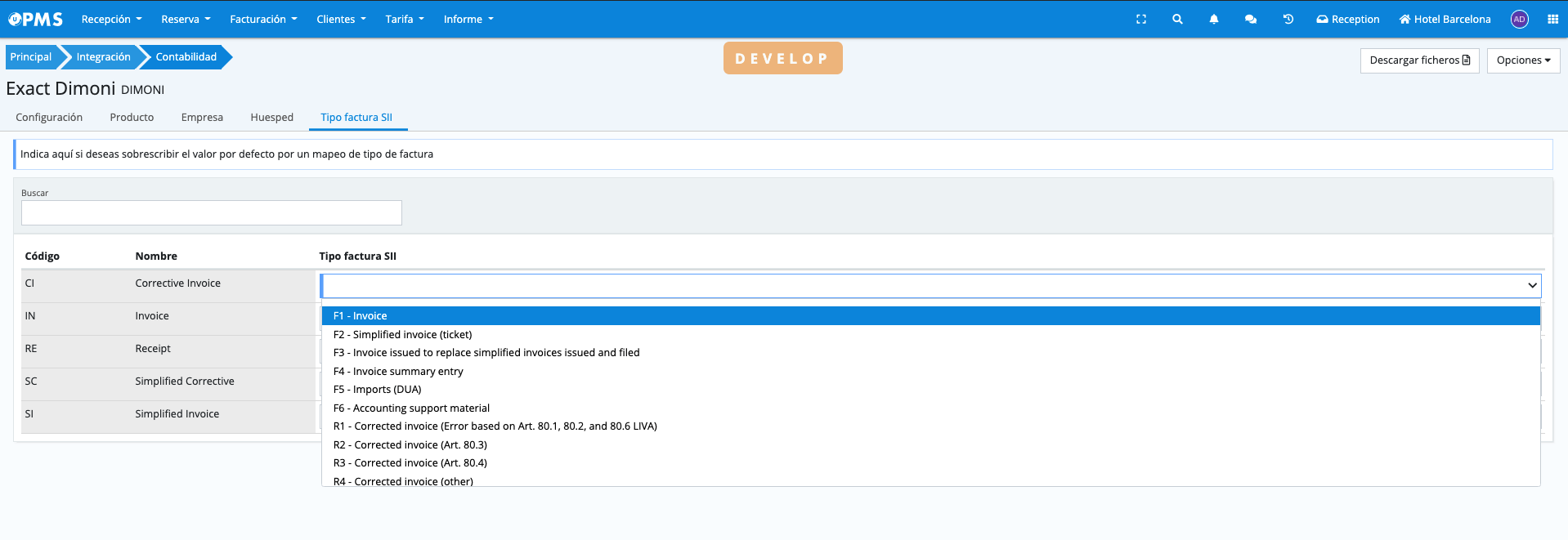Viewport: 1568px width, 540px height.
Task: Click the history clock icon
Action: pos(1288,20)
